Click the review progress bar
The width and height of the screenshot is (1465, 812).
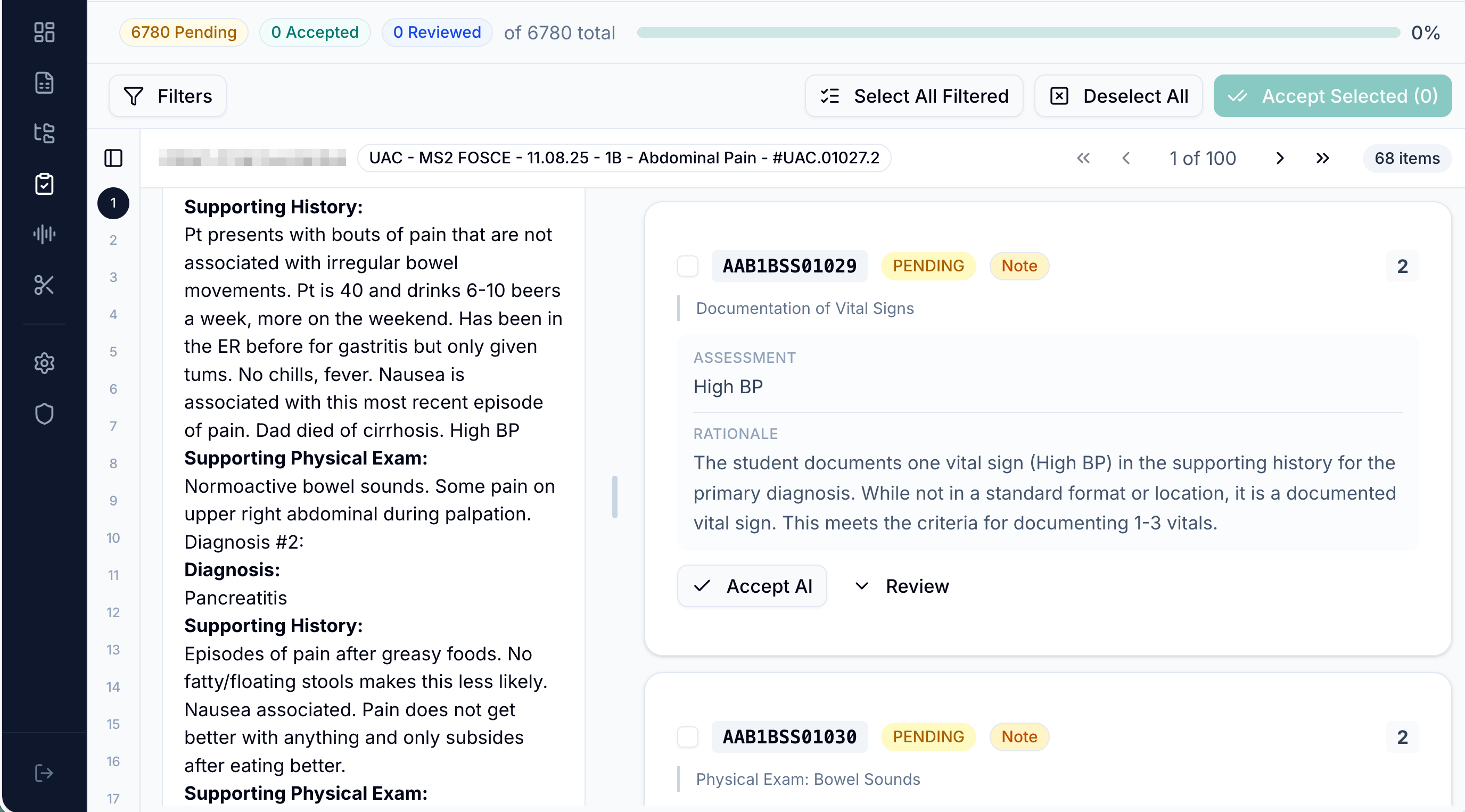tap(1017, 32)
